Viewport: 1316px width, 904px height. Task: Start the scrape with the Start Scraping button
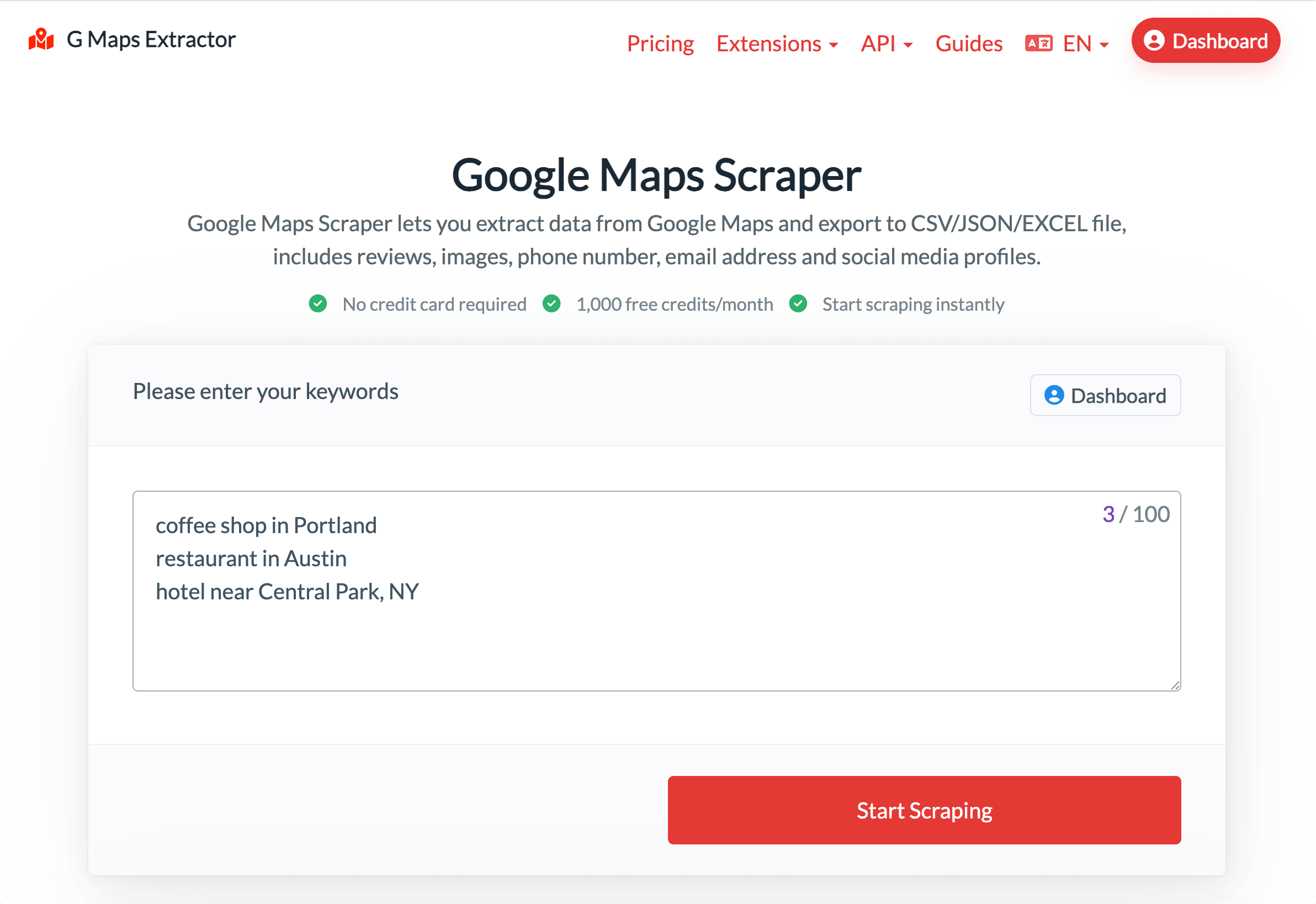924,810
